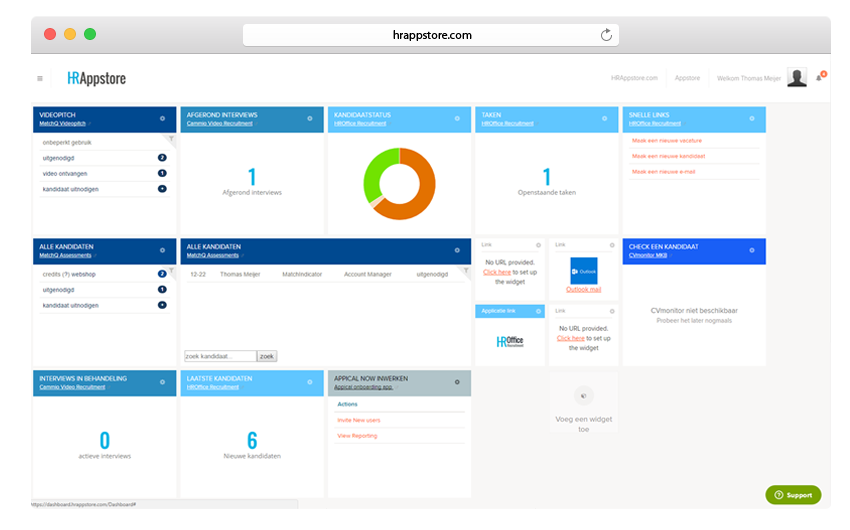
Task: Open Appstore link in header
Action: click(687, 78)
